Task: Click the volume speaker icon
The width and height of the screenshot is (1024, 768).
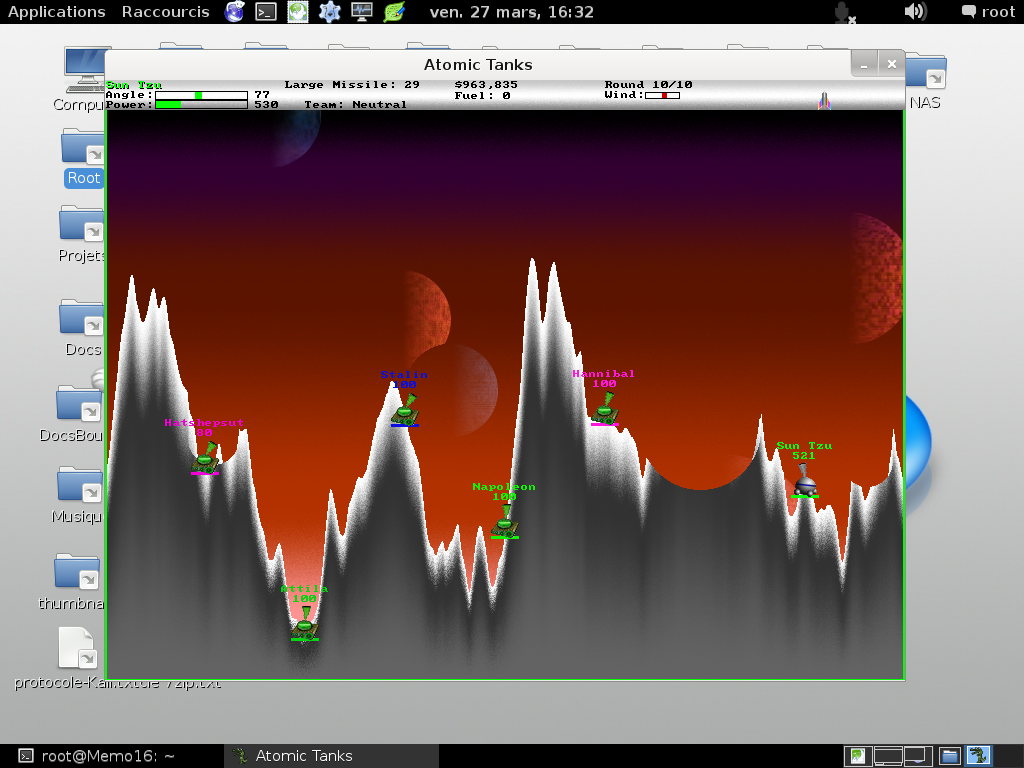Action: point(915,11)
